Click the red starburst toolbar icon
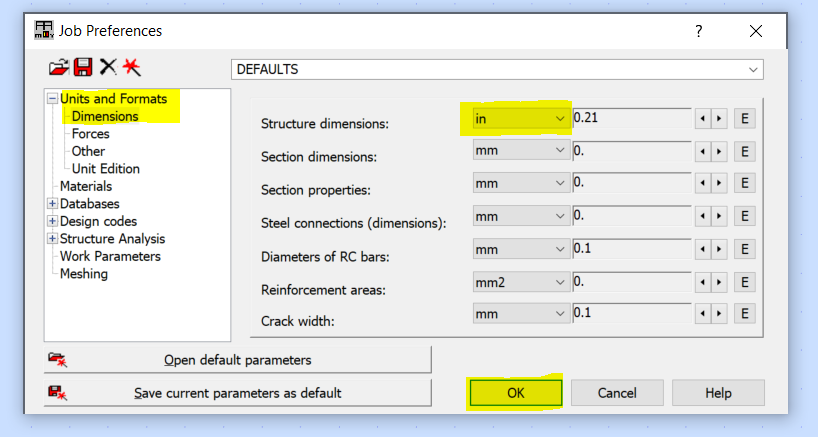Image resolution: width=818 pixels, height=437 pixels. (131, 68)
